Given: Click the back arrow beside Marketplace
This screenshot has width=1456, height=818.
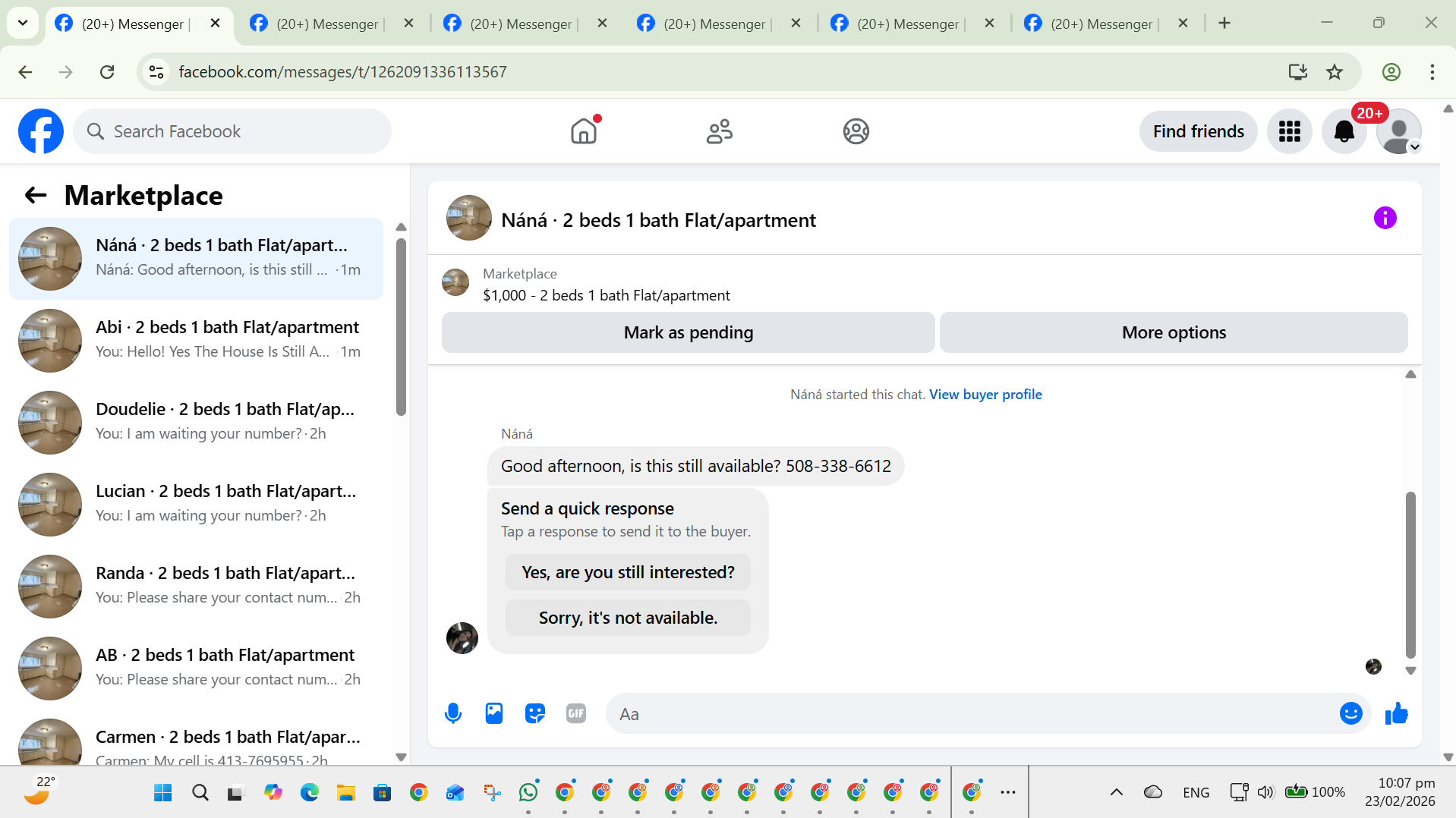Looking at the screenshot, I should (36, 196).
